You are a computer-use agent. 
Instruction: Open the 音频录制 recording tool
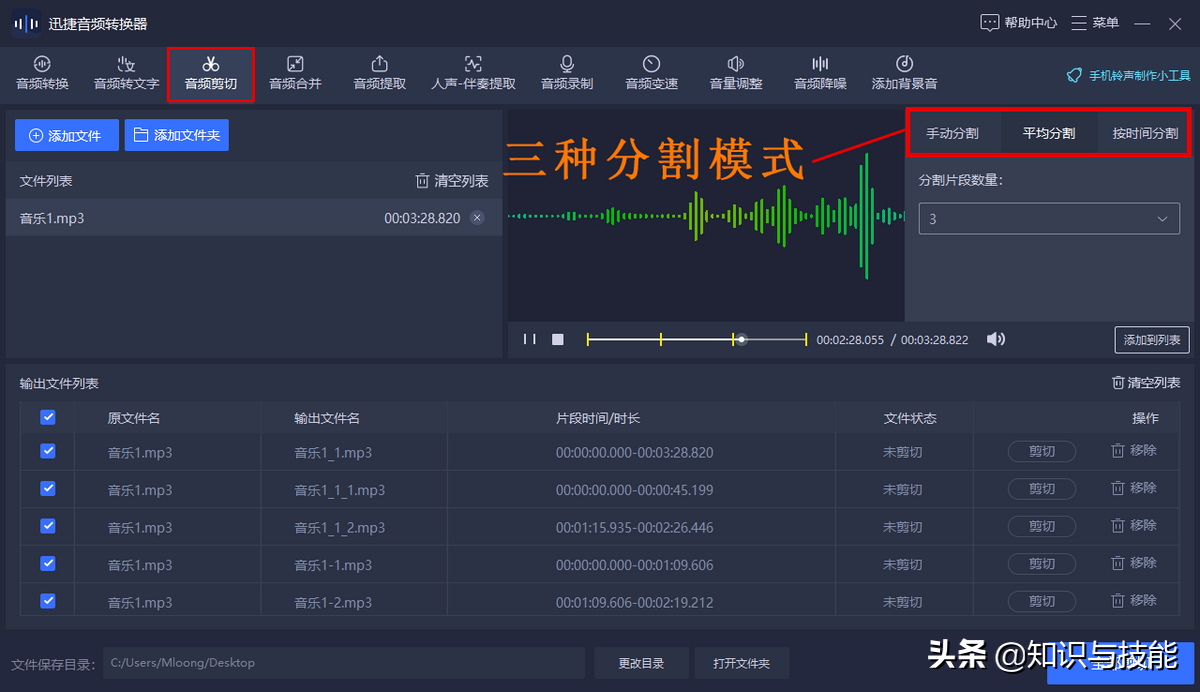click(x=567, y=73)
